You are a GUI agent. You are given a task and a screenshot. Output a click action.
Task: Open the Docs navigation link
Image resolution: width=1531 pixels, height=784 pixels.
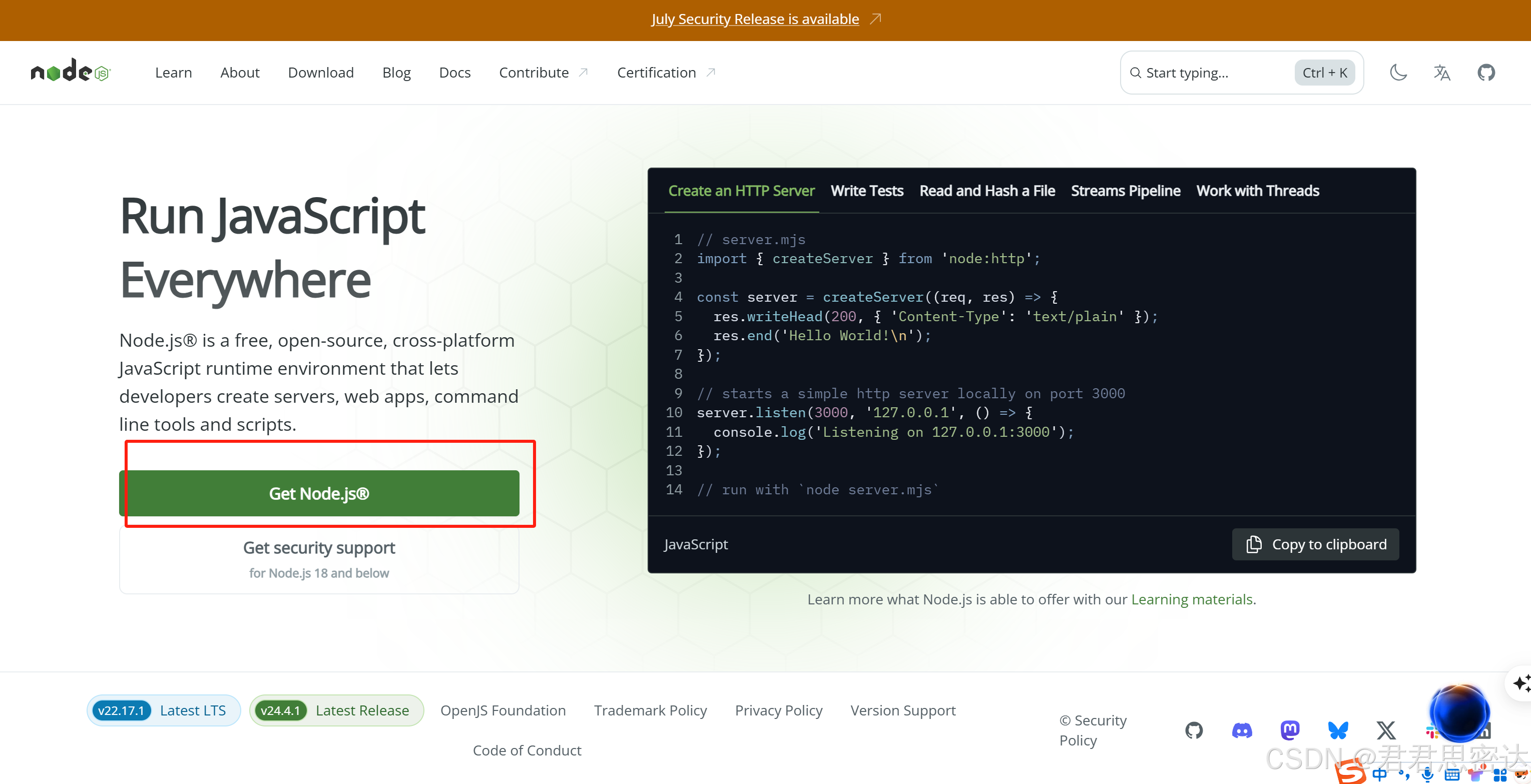pos(454,73)
